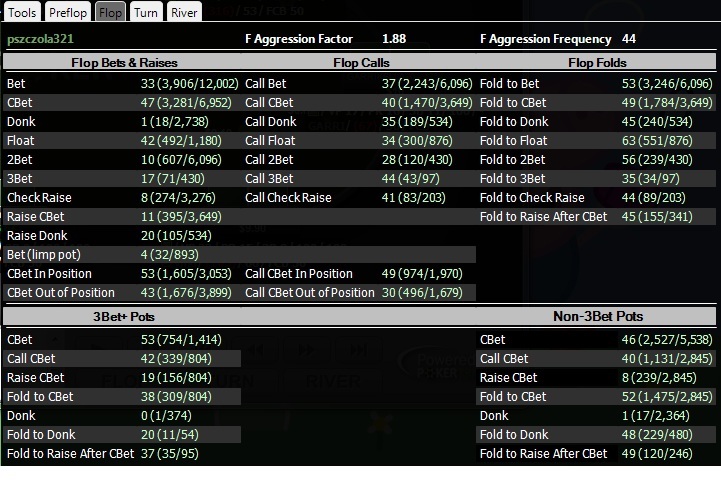This screenshot has height=500, width=721.
Task: Click the F Aggression Factor value 1.88
Action: pyautogui.click(x=394, y=39)
